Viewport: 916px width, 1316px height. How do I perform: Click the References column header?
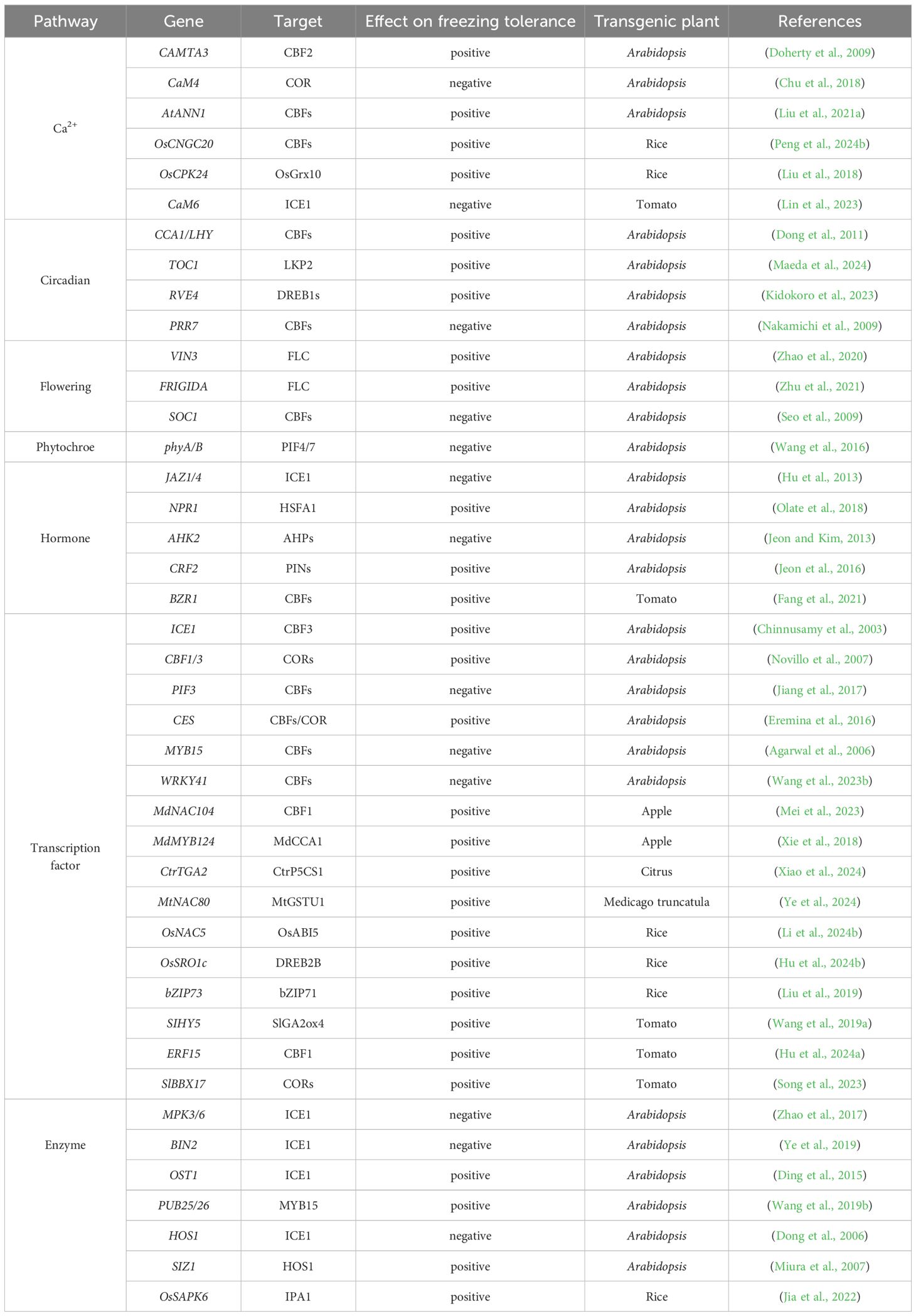pos(819,21)
